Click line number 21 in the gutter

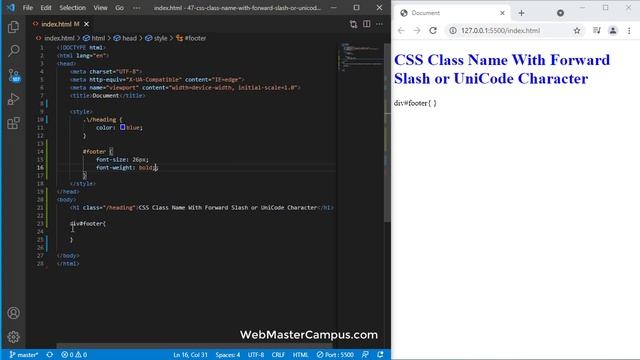pos(40,207)
